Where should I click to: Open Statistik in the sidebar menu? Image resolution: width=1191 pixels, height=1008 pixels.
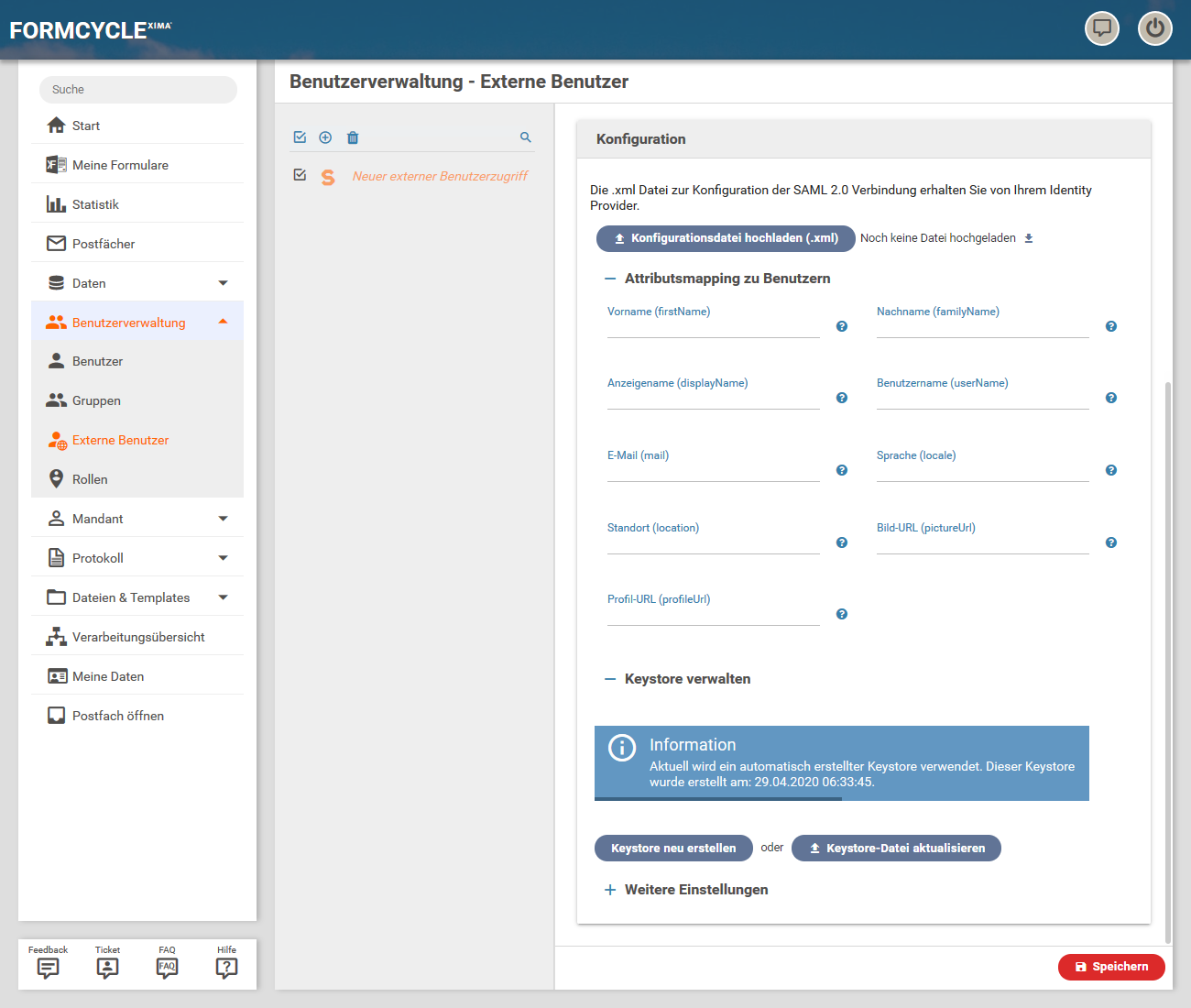(95, 204)
